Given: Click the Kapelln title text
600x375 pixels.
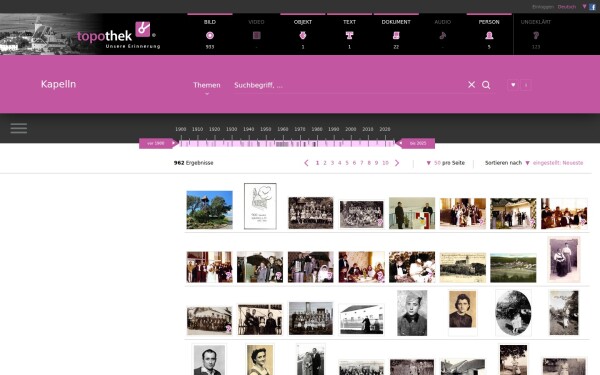Looking at the screenshot, I should (58, 84).
